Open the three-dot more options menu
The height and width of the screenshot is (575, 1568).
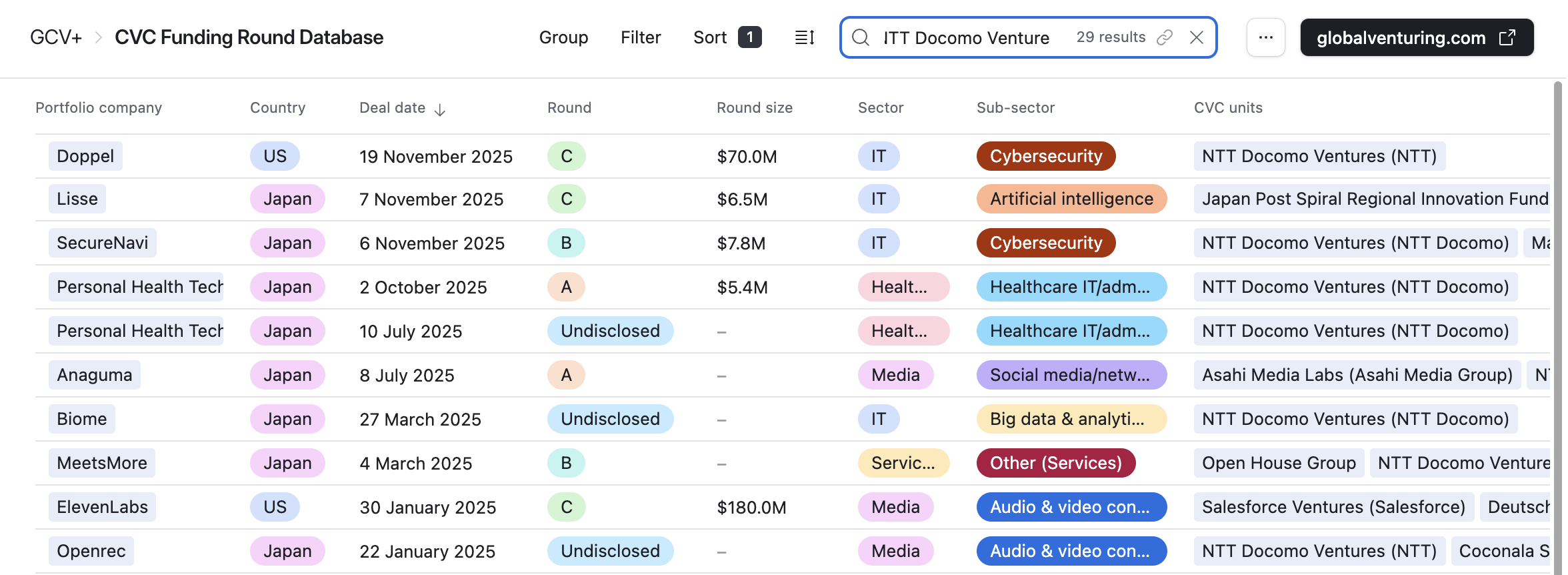pos(1265,37)
